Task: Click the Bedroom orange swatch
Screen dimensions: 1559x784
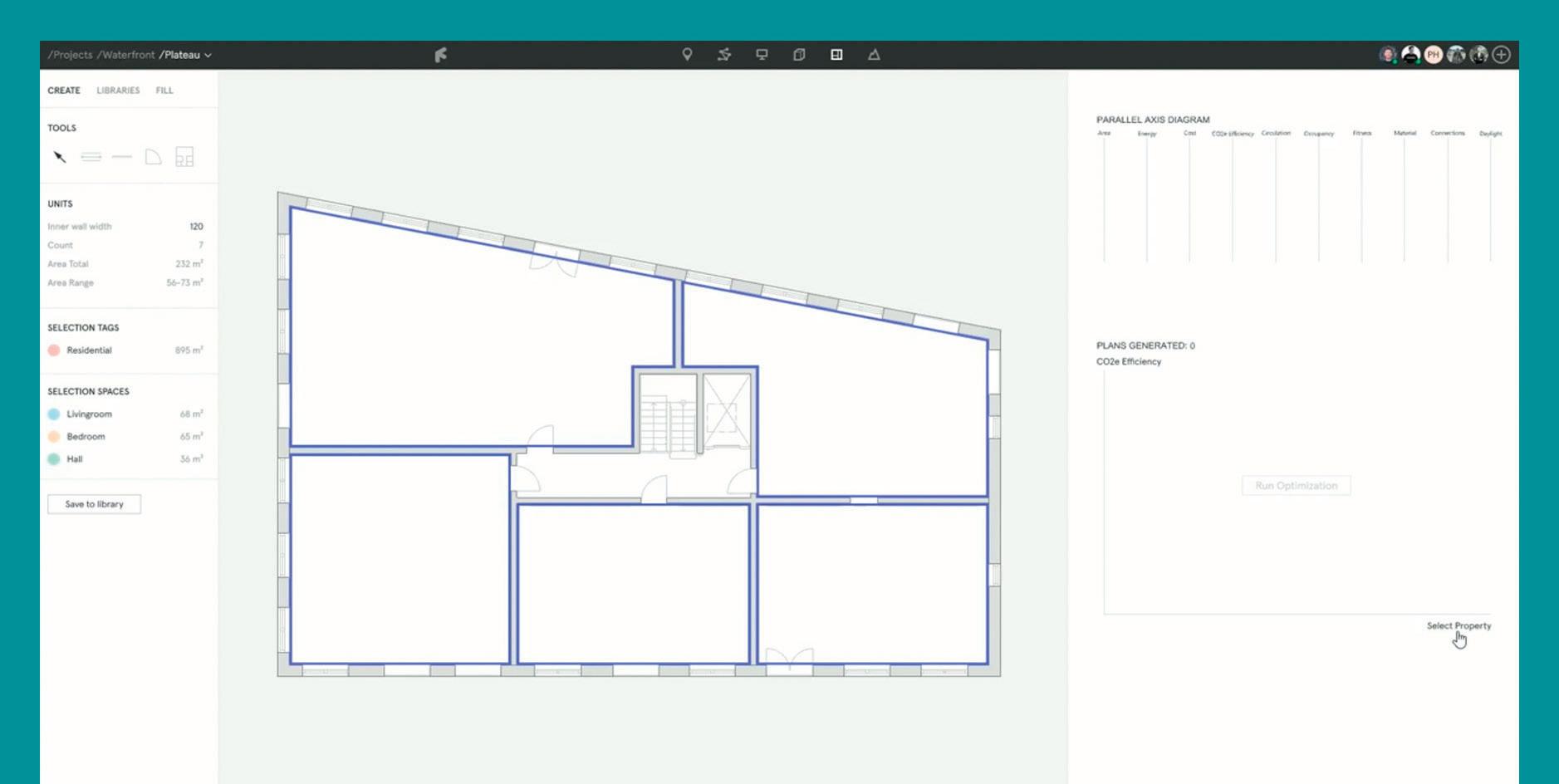Action: point(54,436)
